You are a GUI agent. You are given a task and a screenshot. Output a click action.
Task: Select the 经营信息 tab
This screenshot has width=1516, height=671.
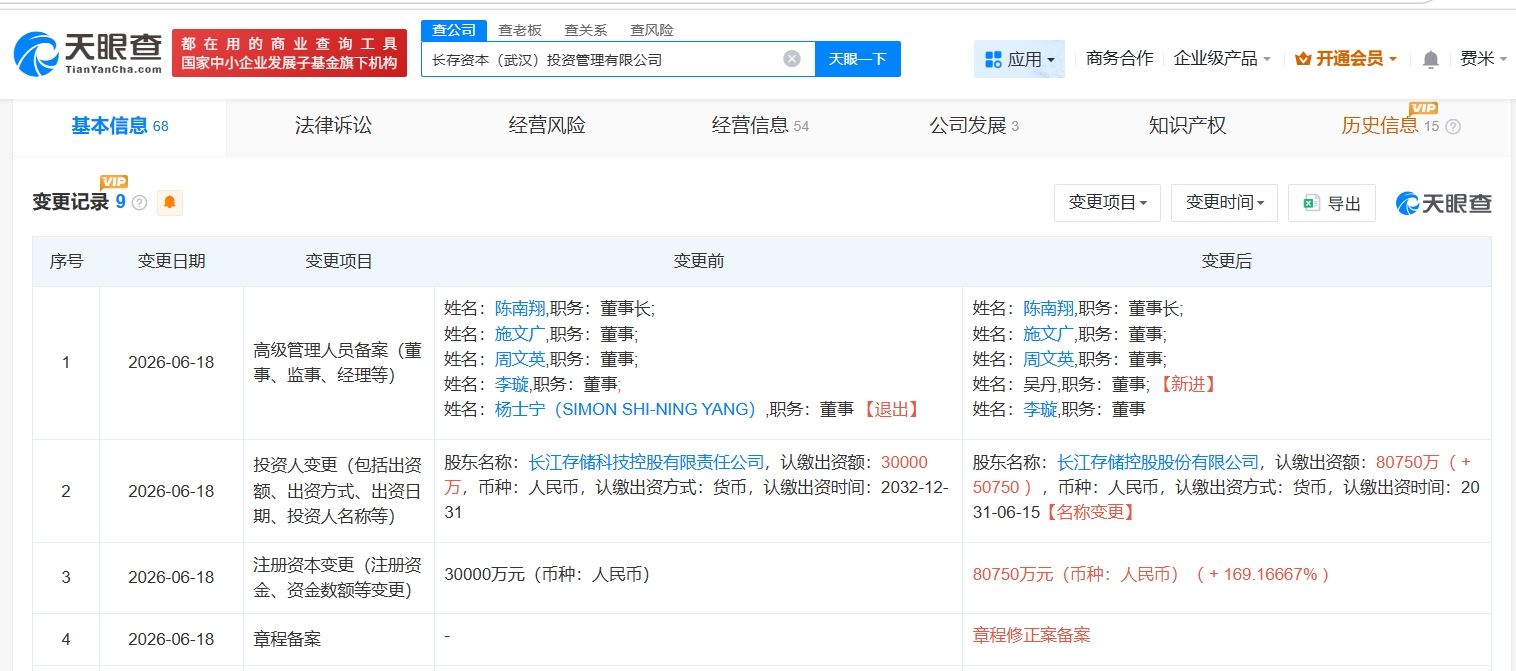(760, 126)
